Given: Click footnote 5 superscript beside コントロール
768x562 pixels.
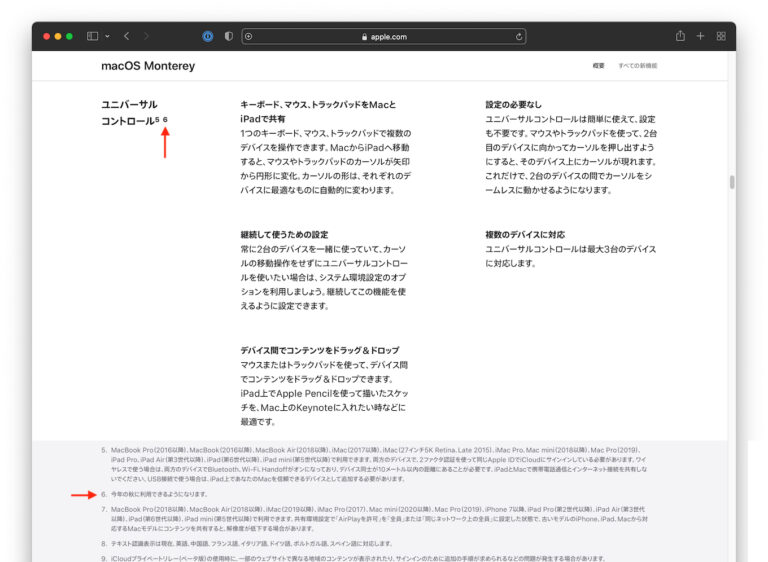Looking at the screenshot, I should click(157, 119).
